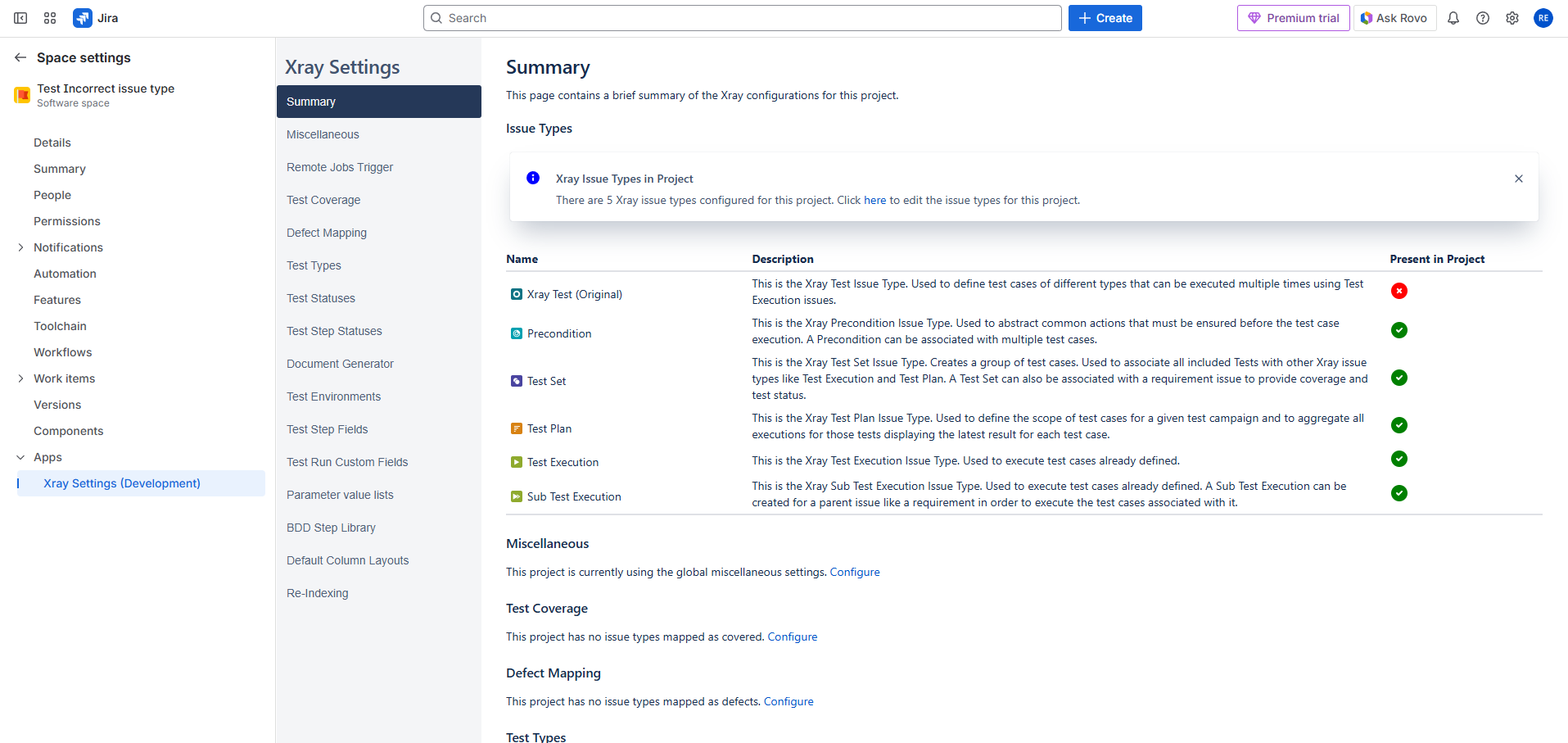Open the help question mark icon
1568x743 pixels.
click(1483, 18)
